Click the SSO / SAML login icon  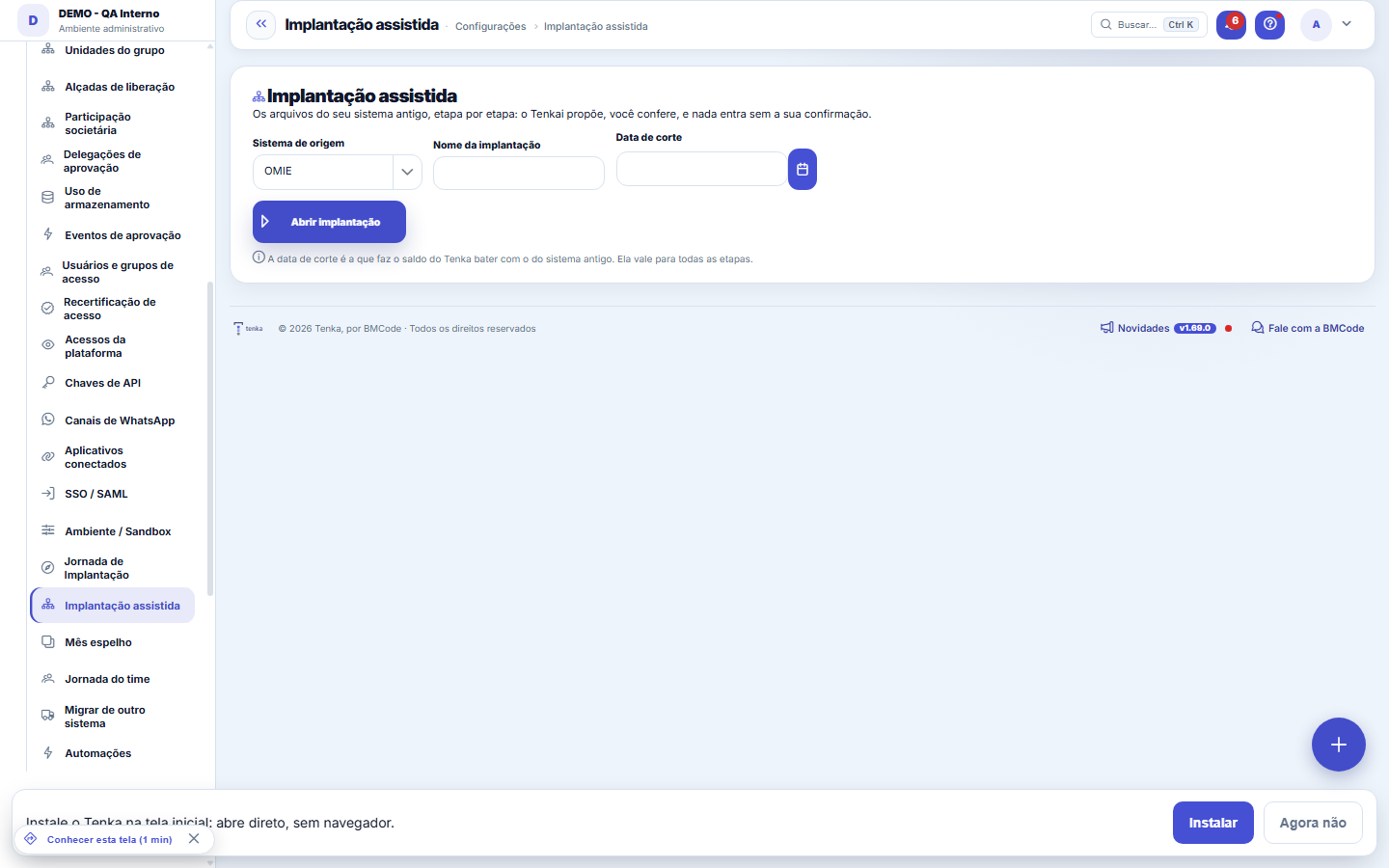coord(47,494)
